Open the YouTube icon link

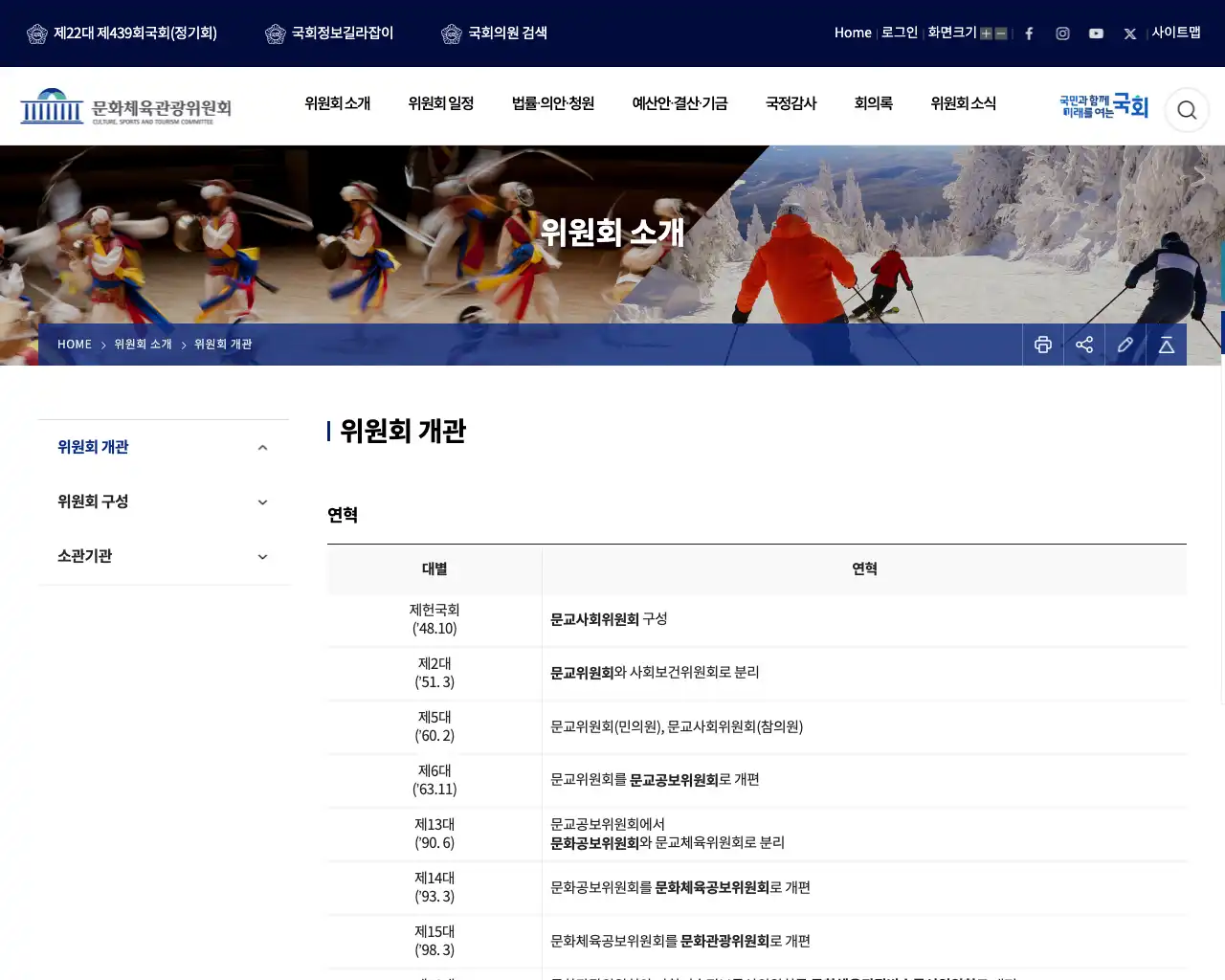[1096, 33]
